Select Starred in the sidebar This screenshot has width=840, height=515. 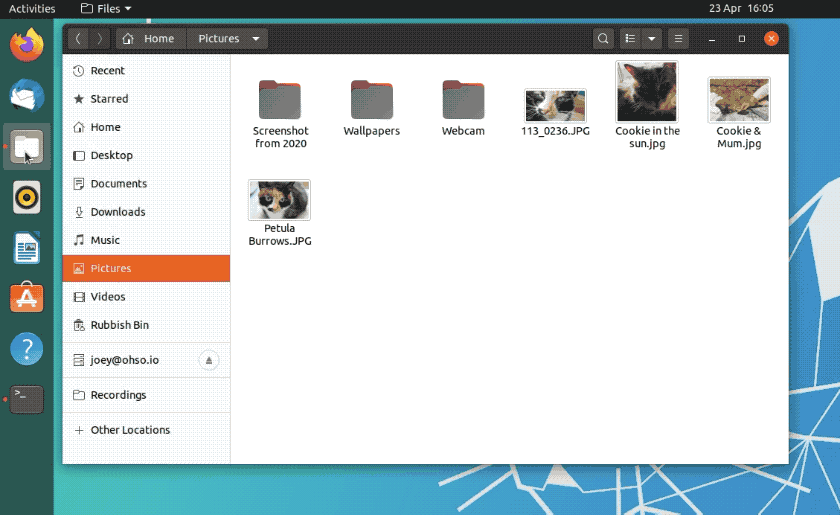click(109, 99)
